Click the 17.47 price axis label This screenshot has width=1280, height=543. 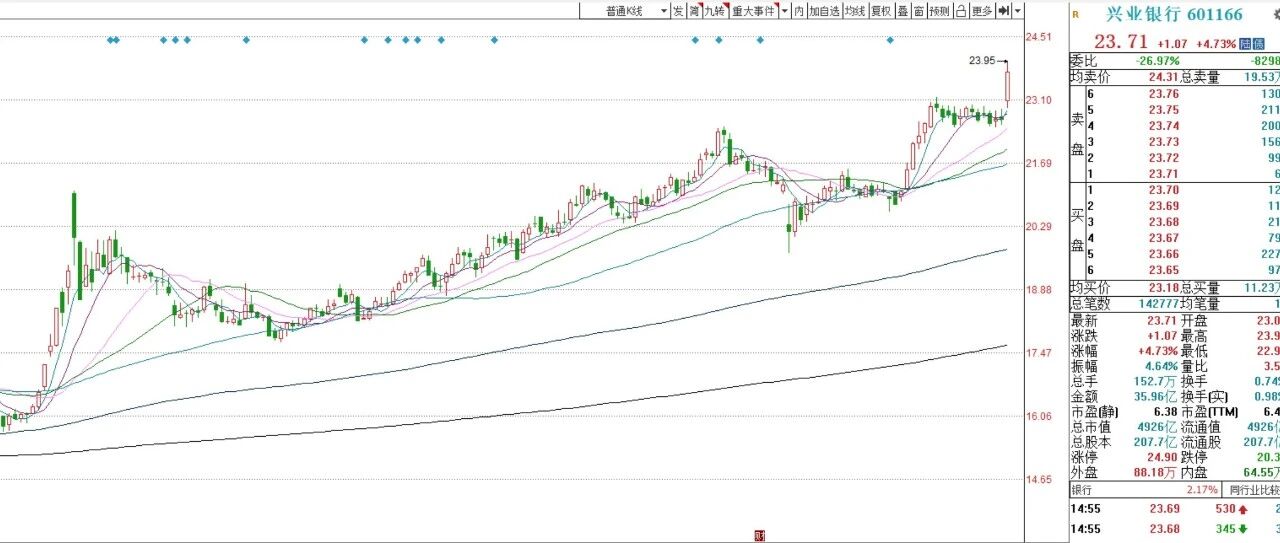pyautogui.click(x=1038, y=353)
